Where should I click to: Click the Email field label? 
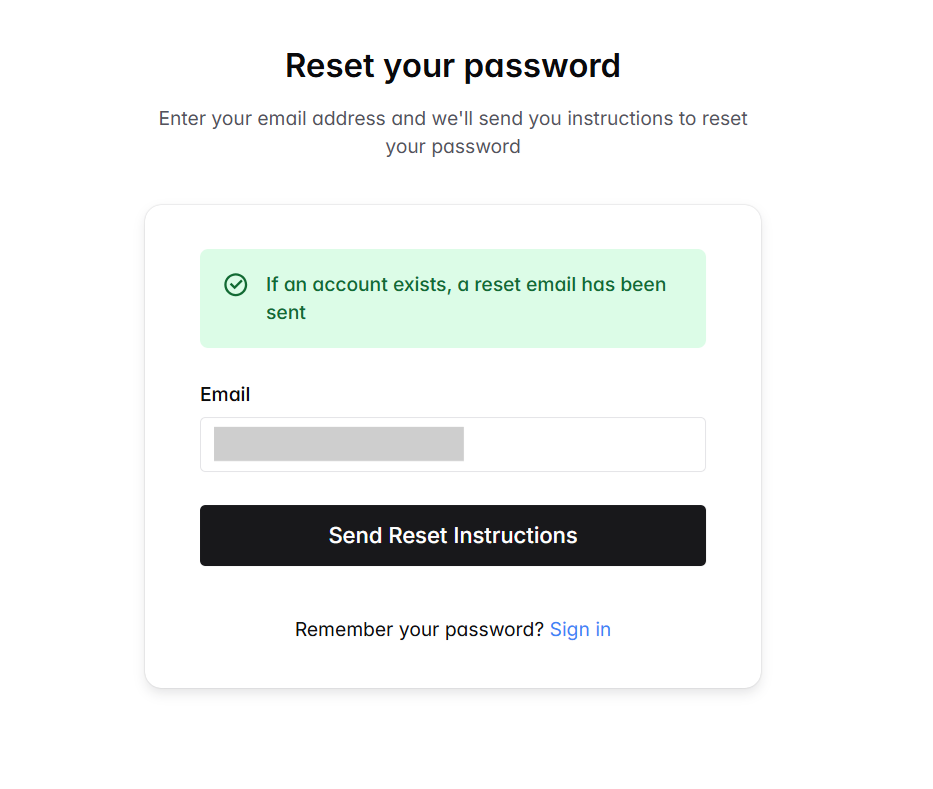point(225,394)
